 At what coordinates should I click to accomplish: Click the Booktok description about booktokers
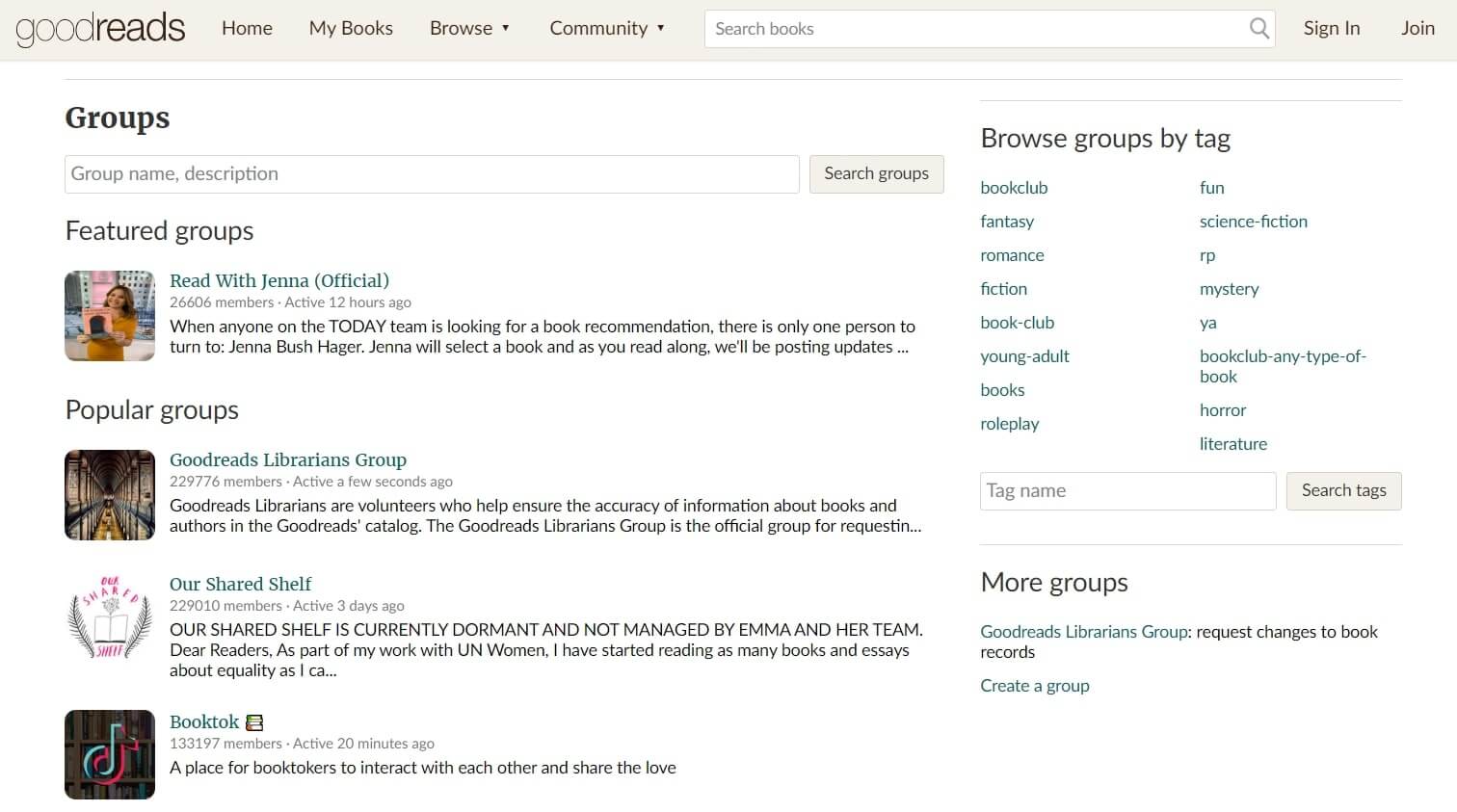click(423, 768)
